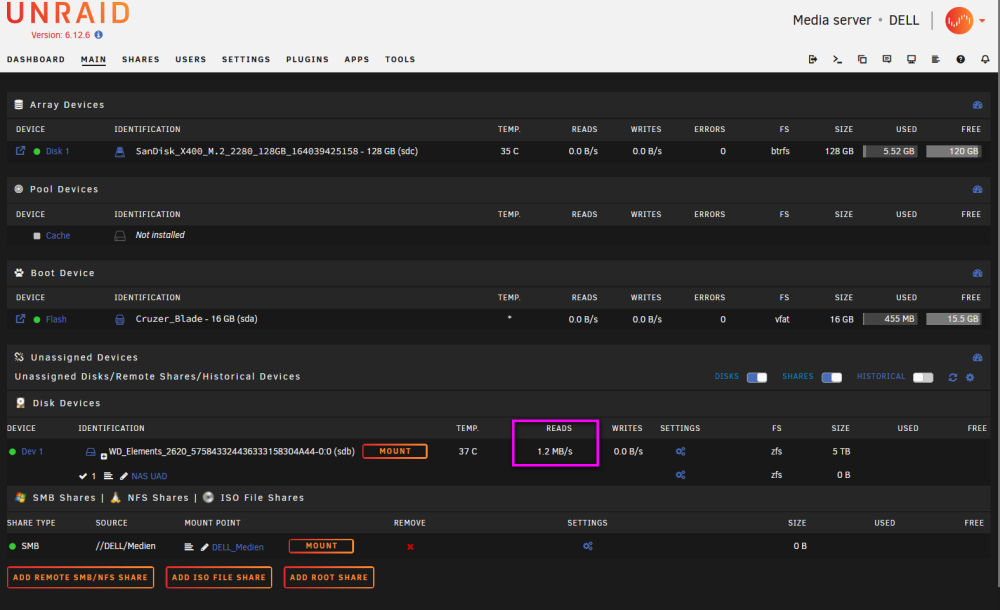Click the 120 GB free bar for Disk 1
Screen dimensions: 1000x610
(x=954, y=151)
